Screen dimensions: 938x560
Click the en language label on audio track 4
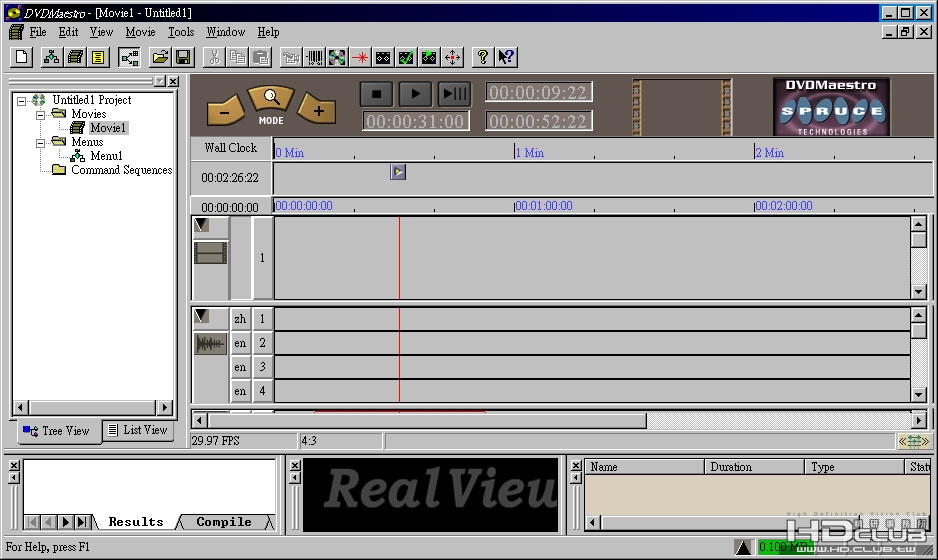pos(240,391)
